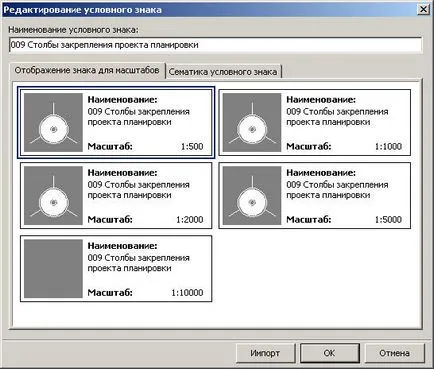Select the 1:5000 scale symbol preview thumbnail

252,195
